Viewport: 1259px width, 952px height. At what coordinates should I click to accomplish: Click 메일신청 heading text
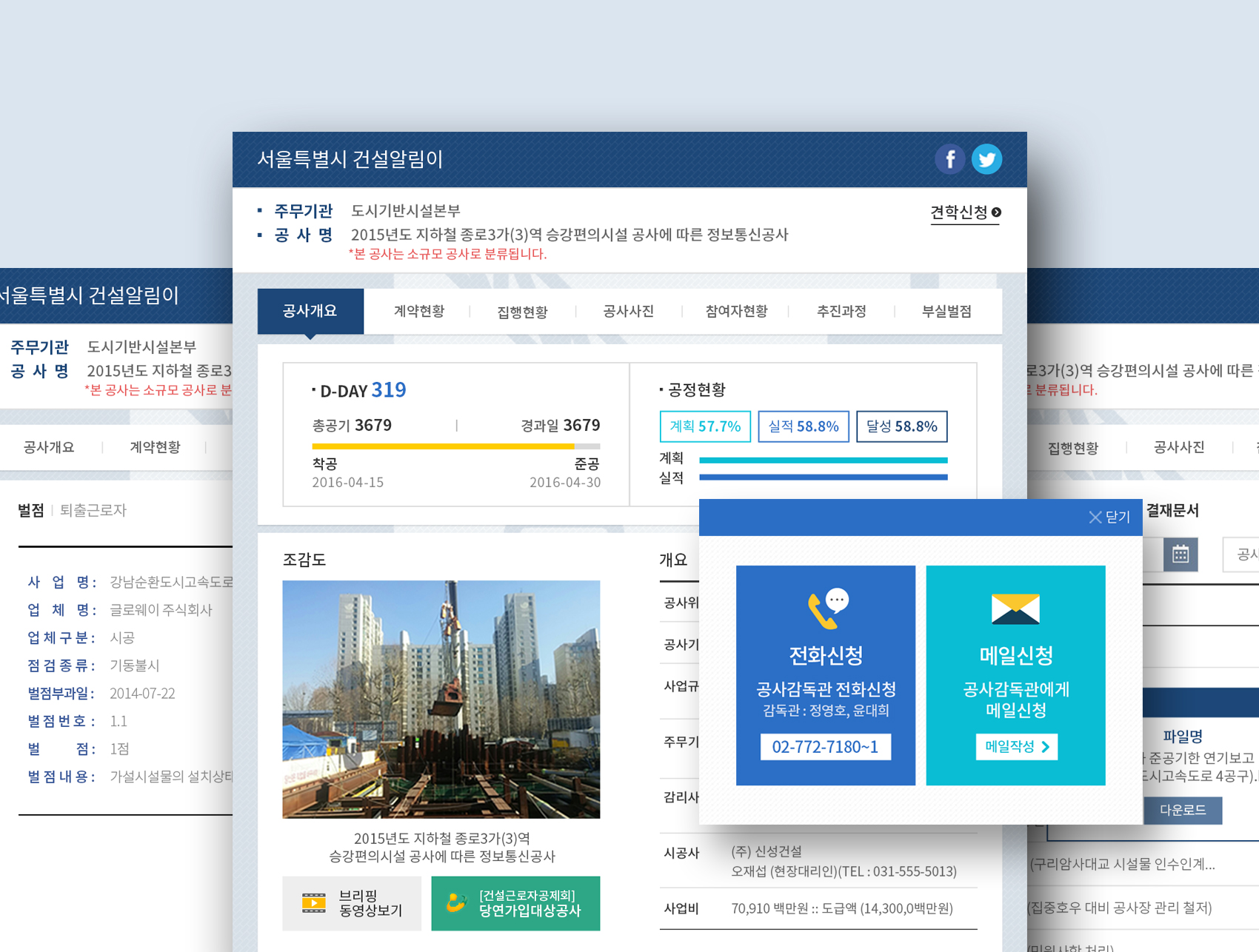point(1016,655)
